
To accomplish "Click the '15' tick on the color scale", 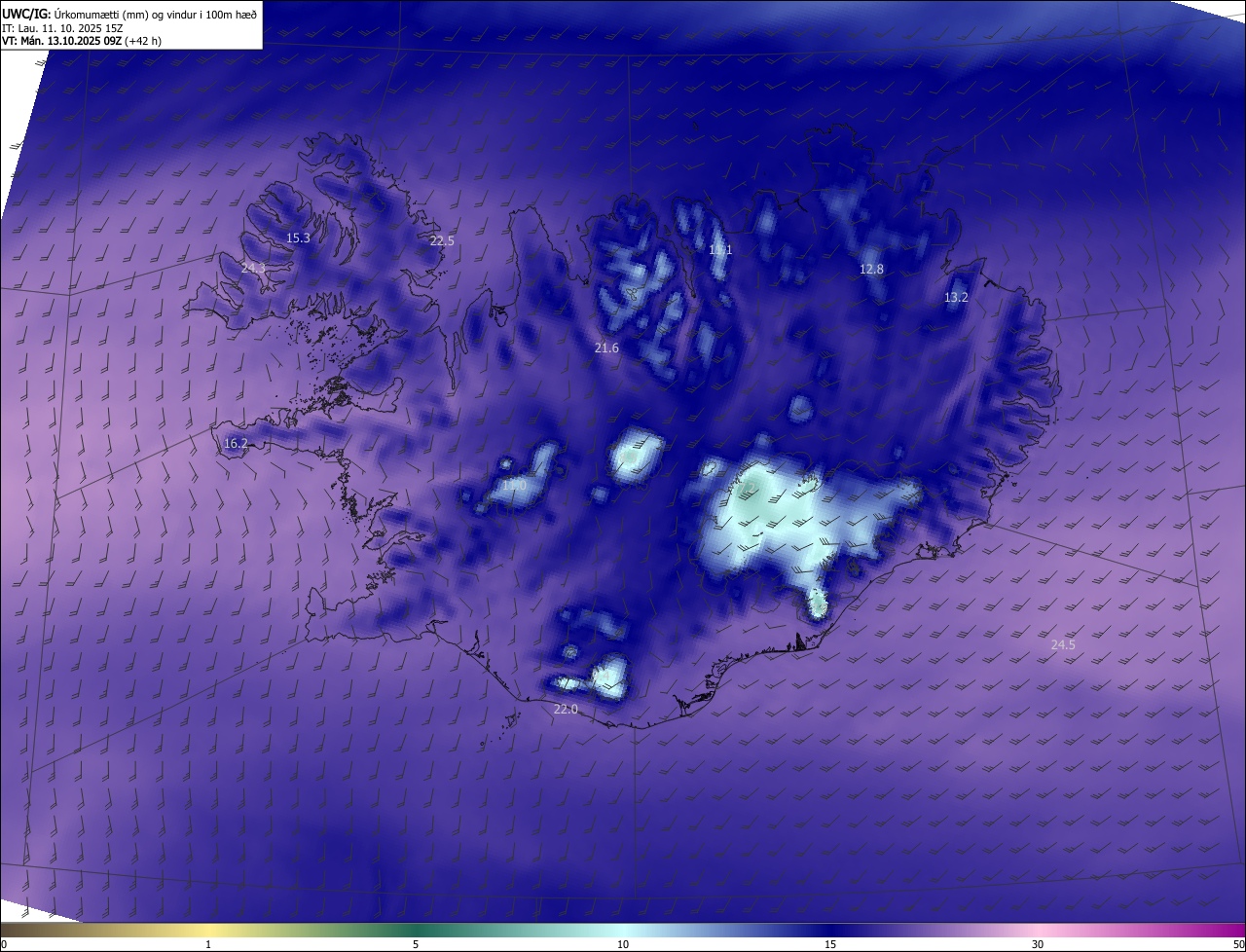I will [x=830, y=944].
